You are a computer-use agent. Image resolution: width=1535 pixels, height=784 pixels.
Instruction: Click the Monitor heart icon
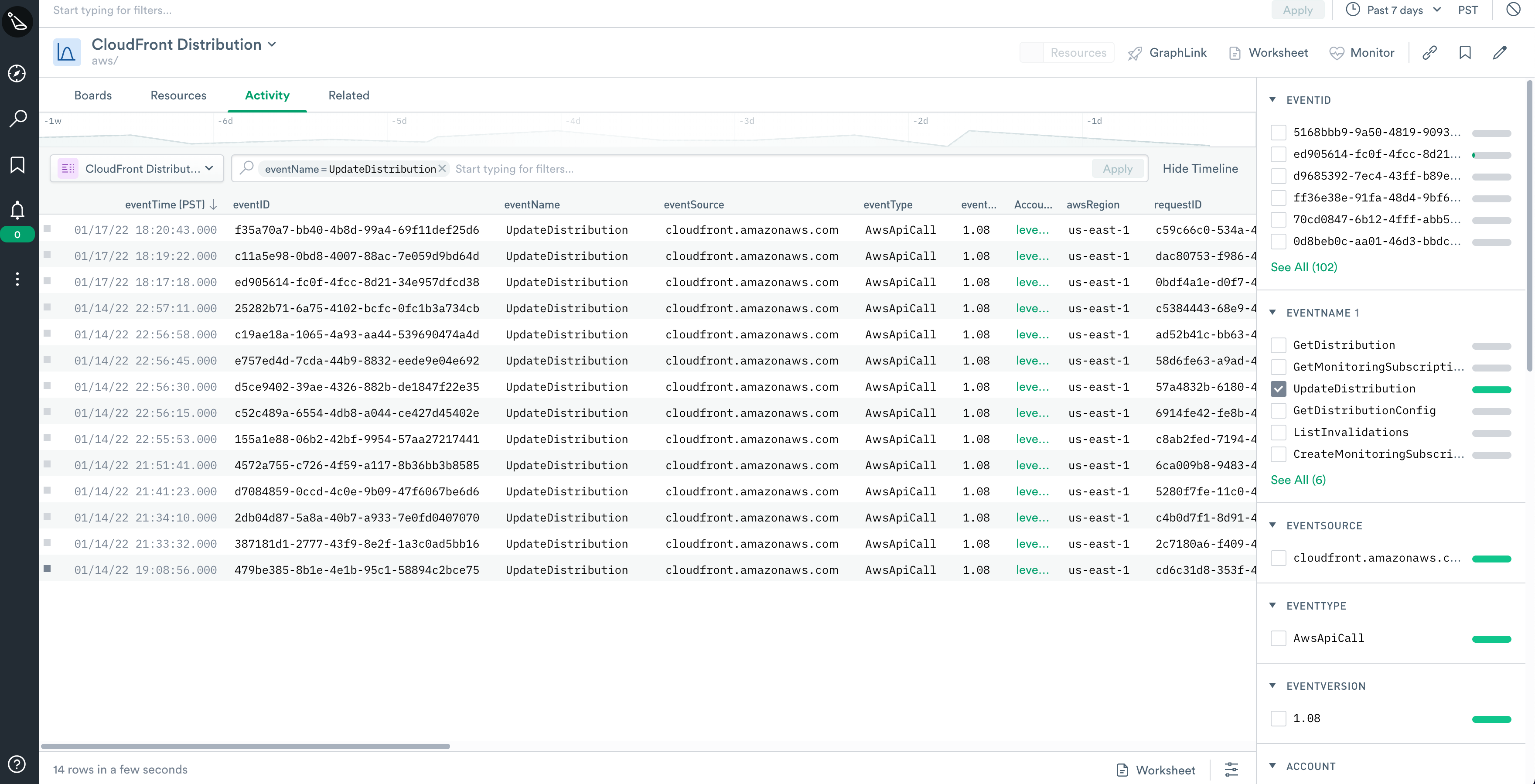point(1337,53)
